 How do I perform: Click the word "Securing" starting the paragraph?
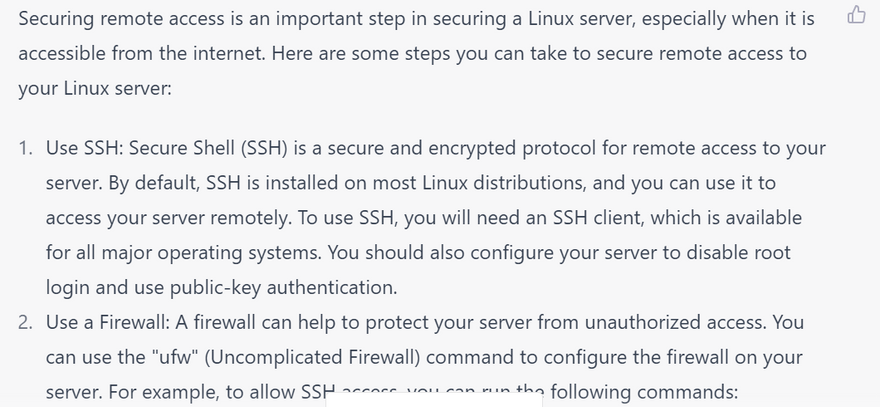(56, 18)
